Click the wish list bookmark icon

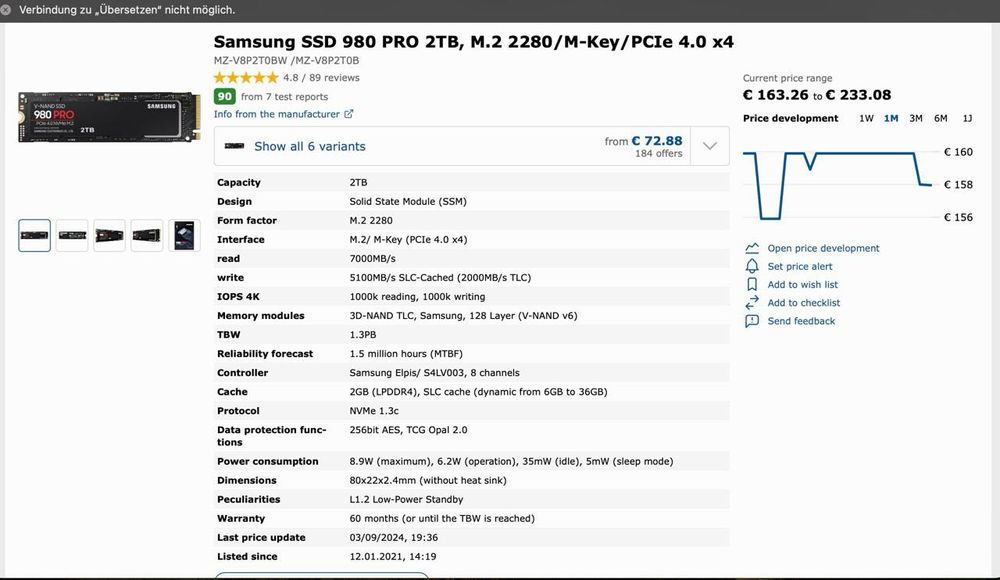click(752, 285)
